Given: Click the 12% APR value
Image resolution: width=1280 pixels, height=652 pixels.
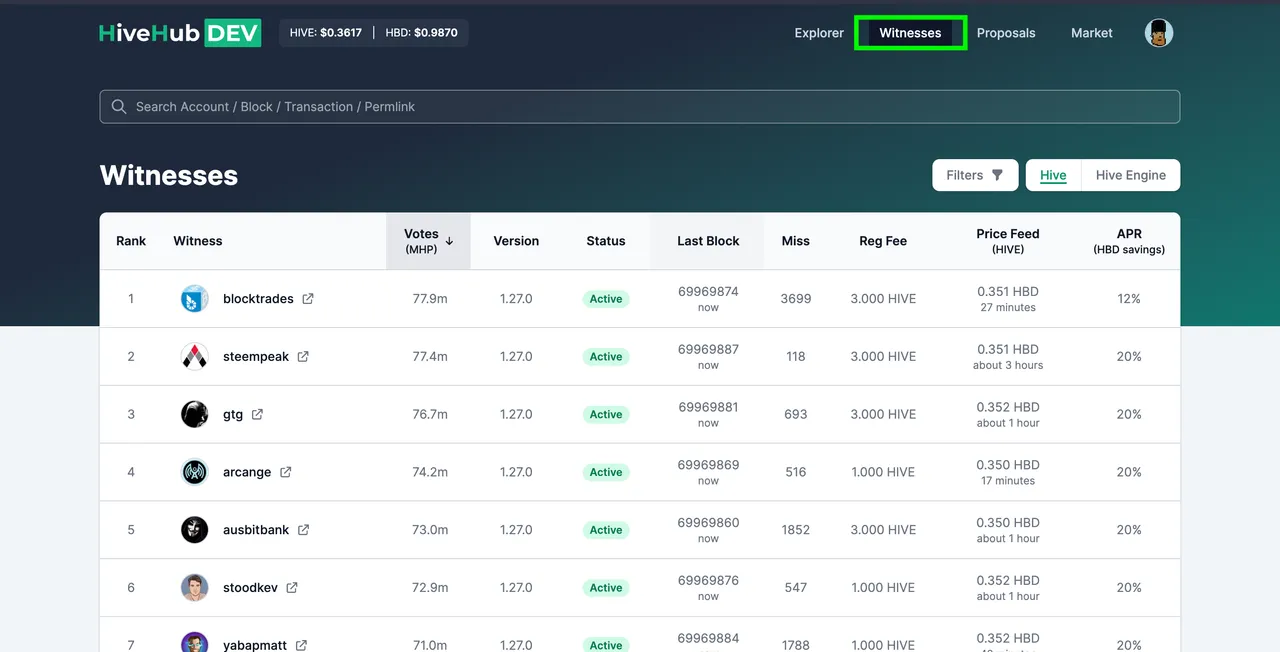Looking at the screenshot, I should pos(1129,299).
